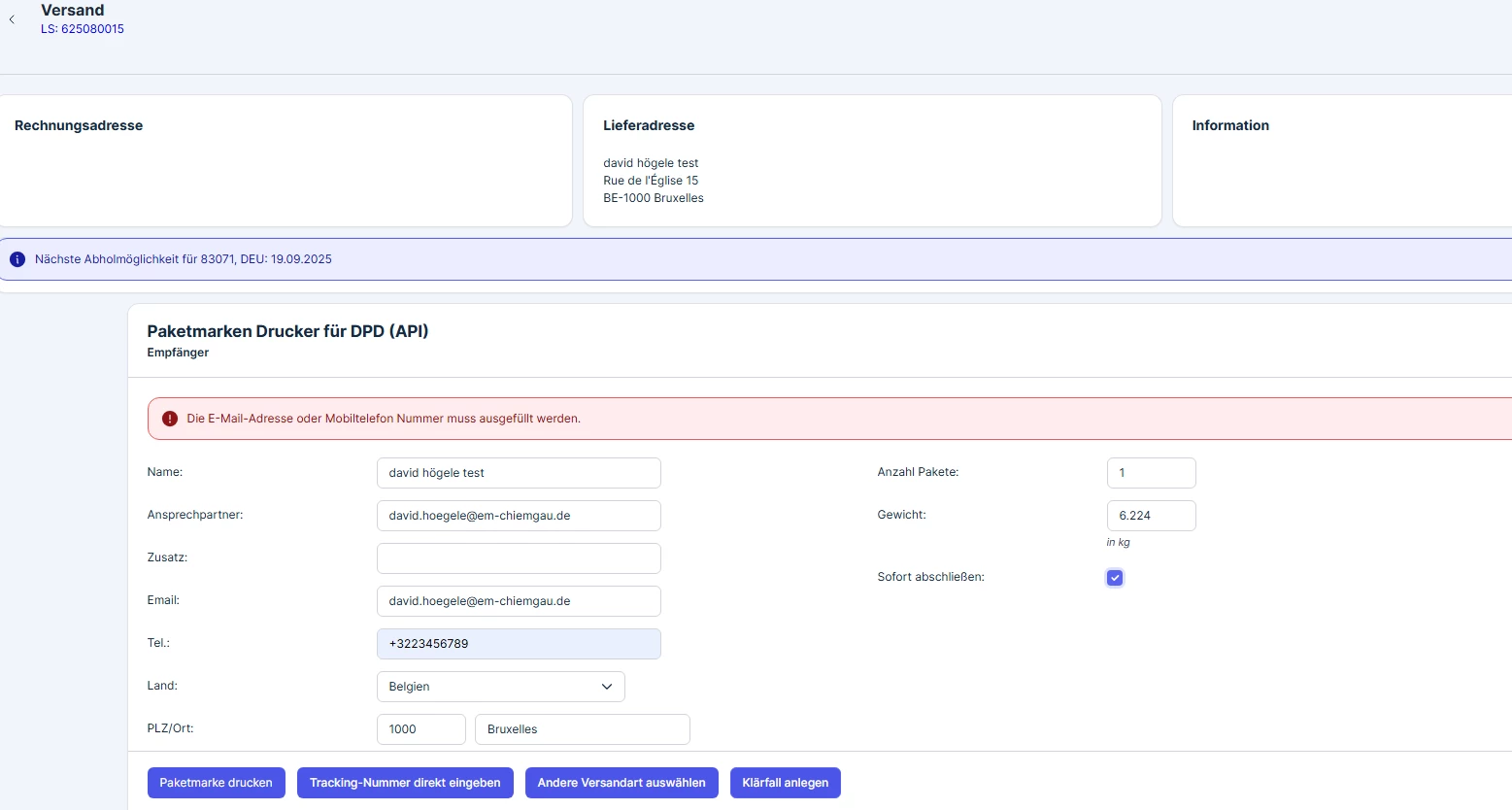Click the Klärfall anlegen button
1512x810 pixels.
pos(785,783)
